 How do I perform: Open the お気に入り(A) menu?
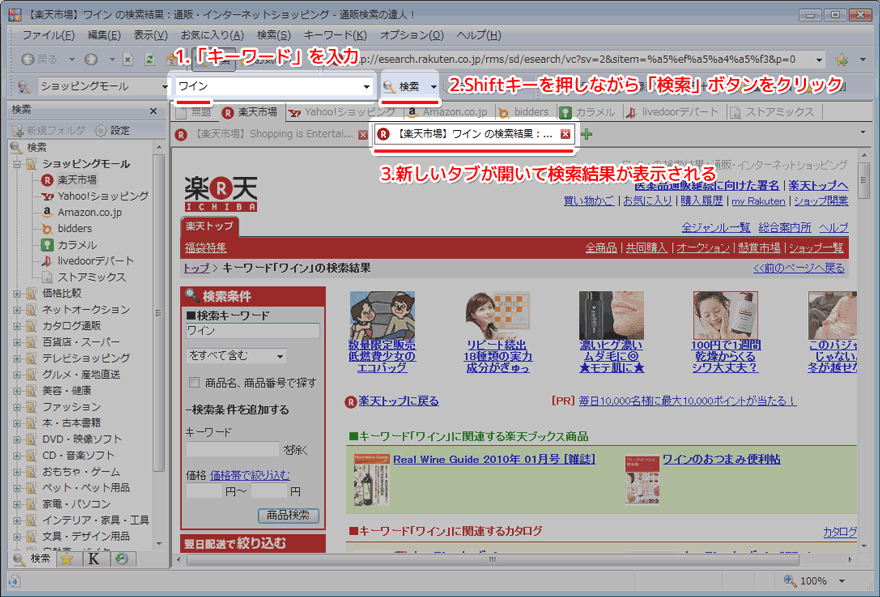point(212,35)
